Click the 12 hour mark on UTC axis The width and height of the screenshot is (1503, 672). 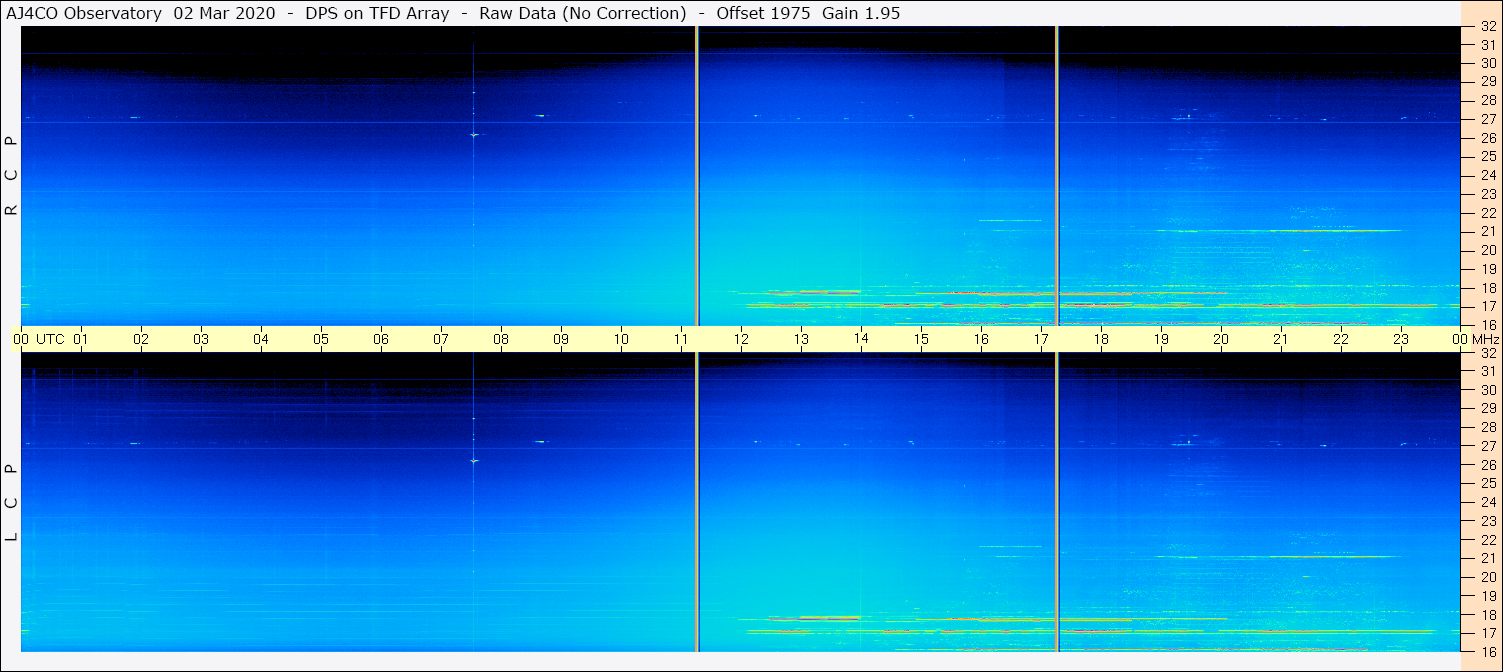click(741, 339)
